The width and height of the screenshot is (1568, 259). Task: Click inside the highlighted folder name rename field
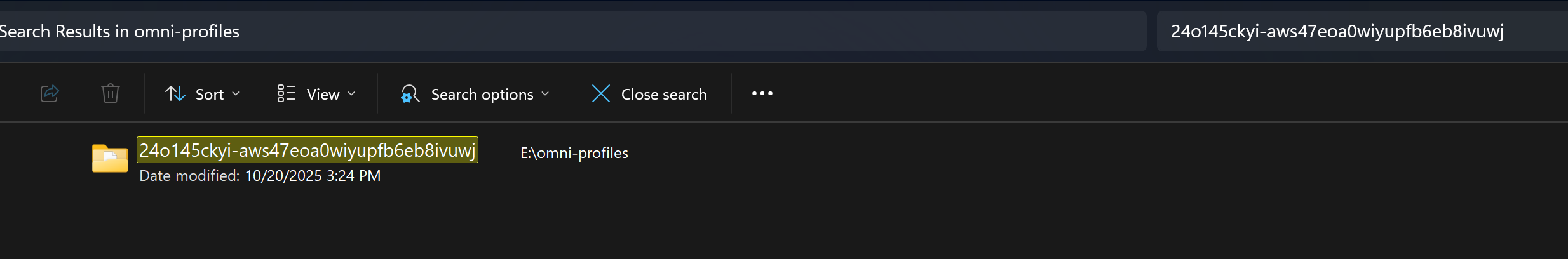pos(307,150)
